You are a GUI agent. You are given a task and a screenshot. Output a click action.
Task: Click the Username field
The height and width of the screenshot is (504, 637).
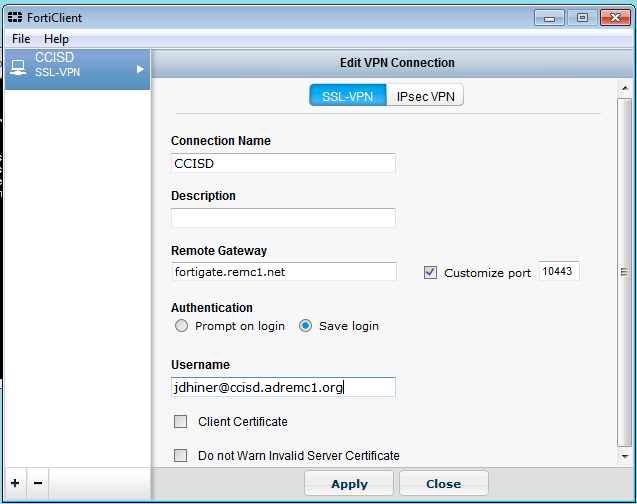tap(283, 387)
